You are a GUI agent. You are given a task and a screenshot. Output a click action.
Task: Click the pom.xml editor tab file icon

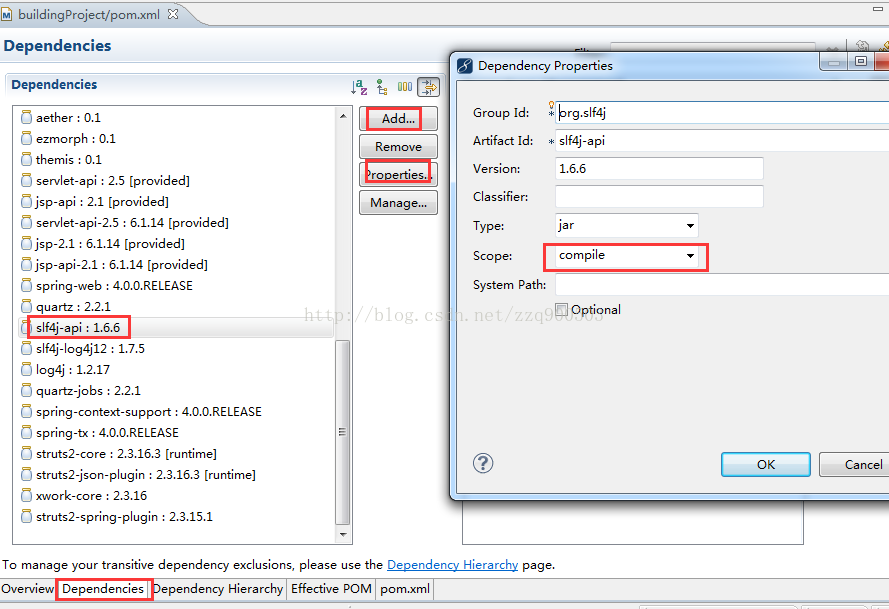pyautogui.click(x=6, y=15)
